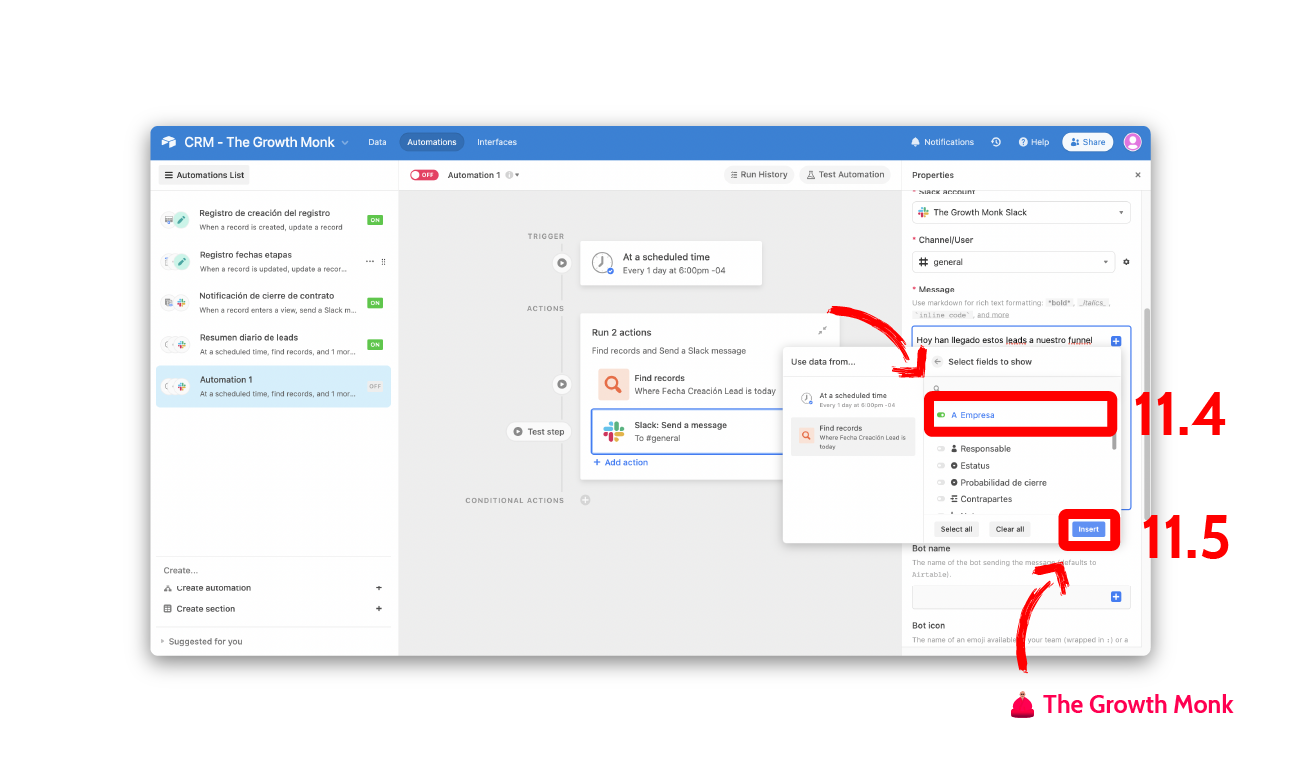This screenshot has height=781, width=1301.
Task: Click Create section label
Action: [205, 608]
